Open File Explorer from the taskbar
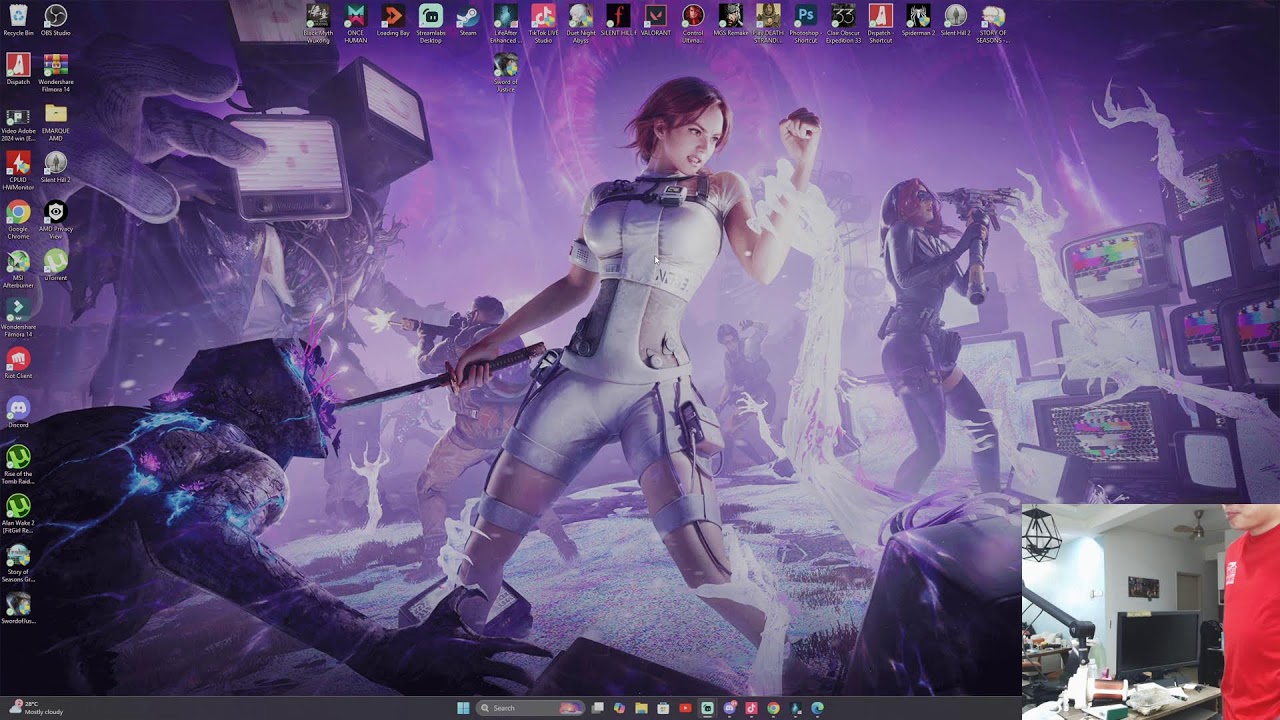 [x=641, y=708]
